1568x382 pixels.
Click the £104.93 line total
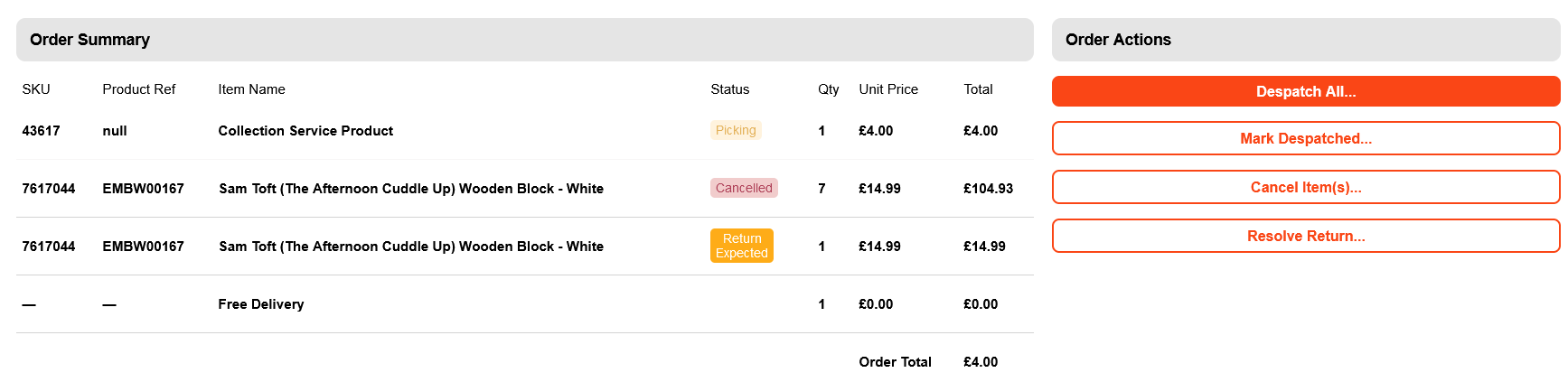[988, 189]
